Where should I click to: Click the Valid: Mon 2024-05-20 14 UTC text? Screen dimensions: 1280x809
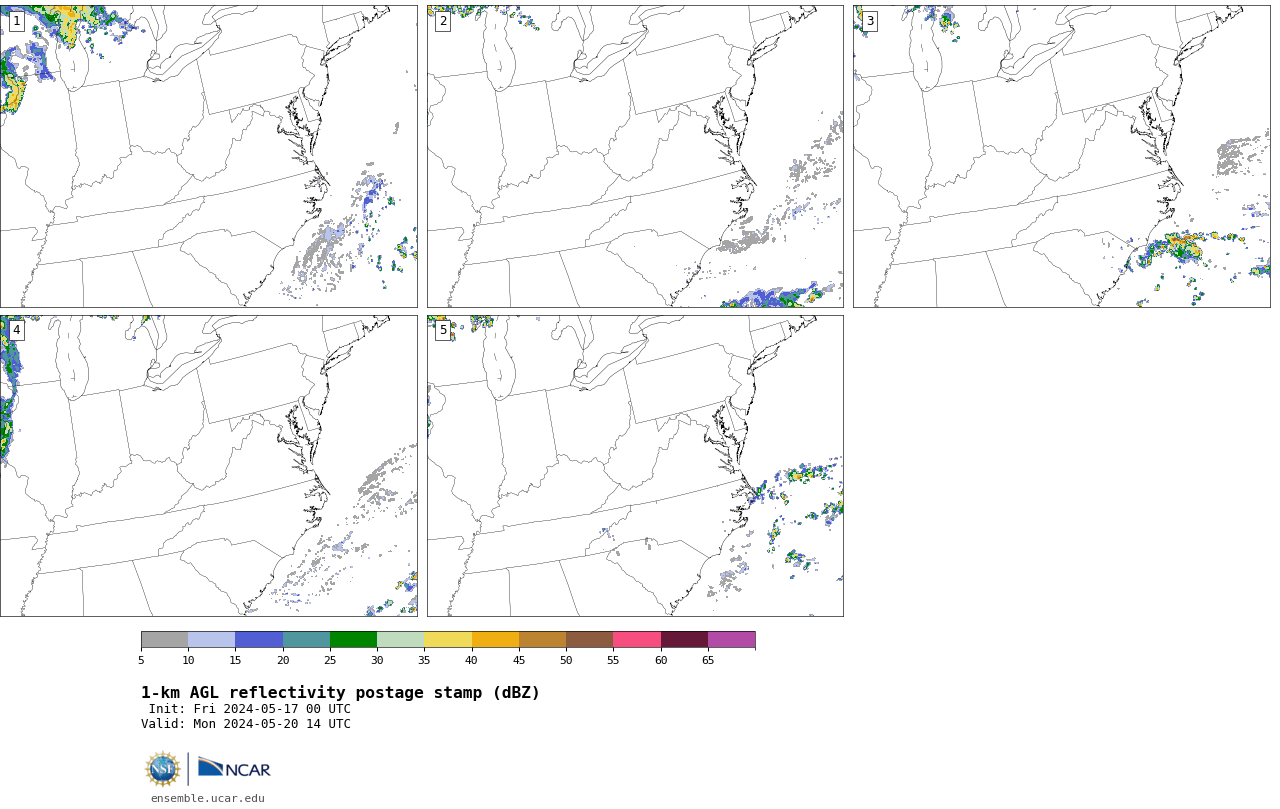[x=246, y=724]
